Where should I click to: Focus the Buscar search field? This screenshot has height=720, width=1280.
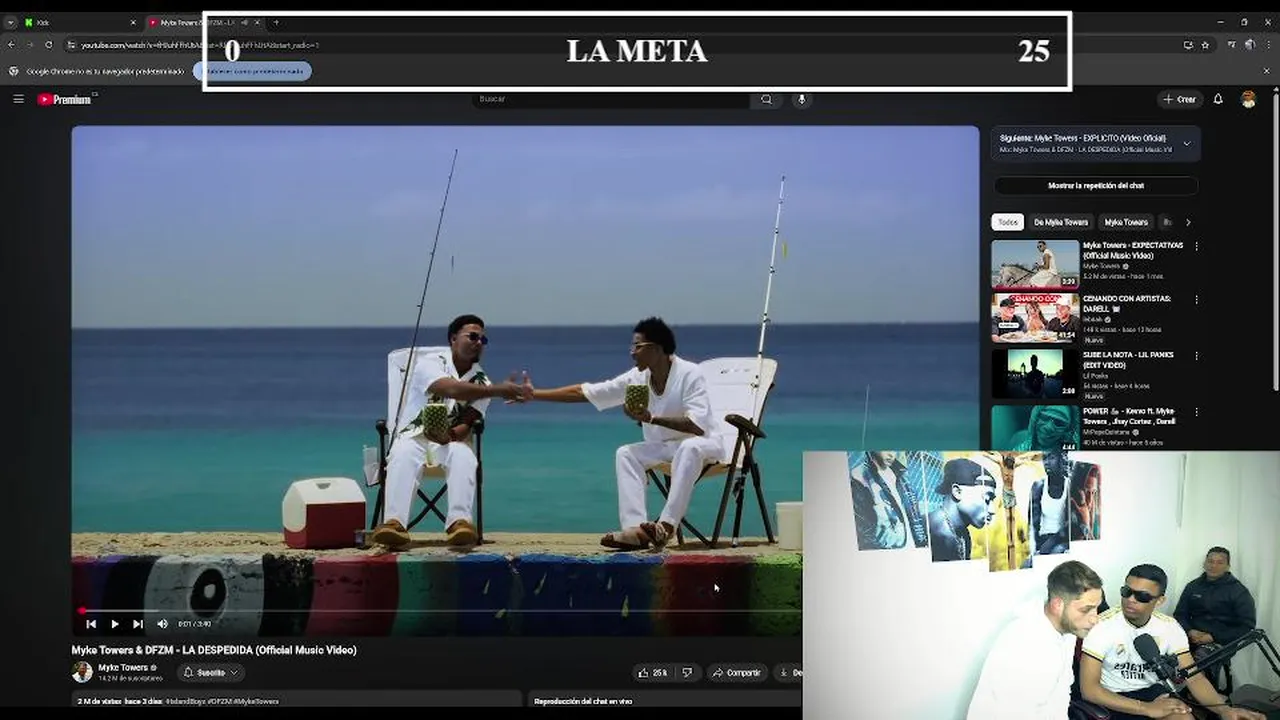[610, 99]
